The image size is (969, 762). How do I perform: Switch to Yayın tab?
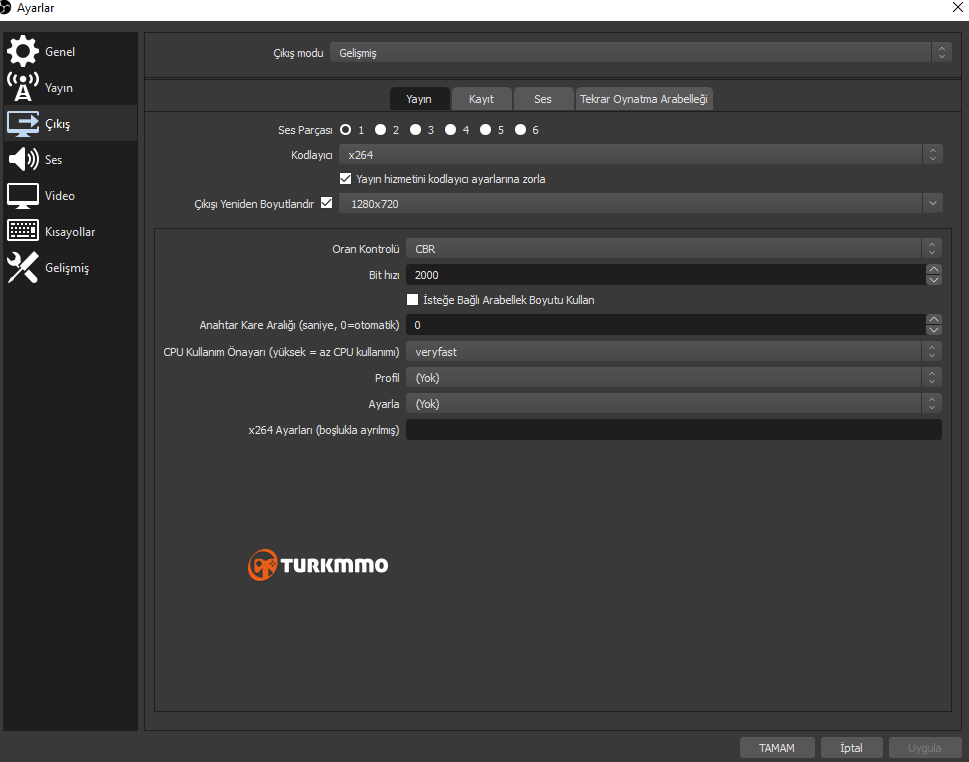click(x=419, y=99)
